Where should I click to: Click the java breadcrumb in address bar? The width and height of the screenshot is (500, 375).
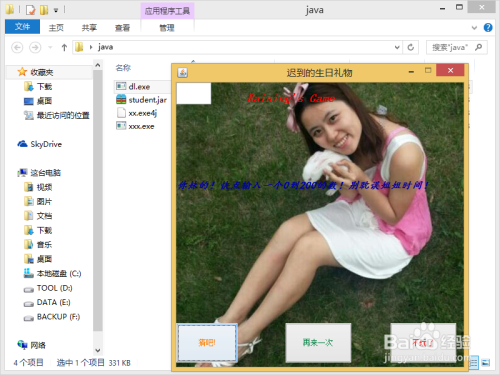click(x=105, y=47)
